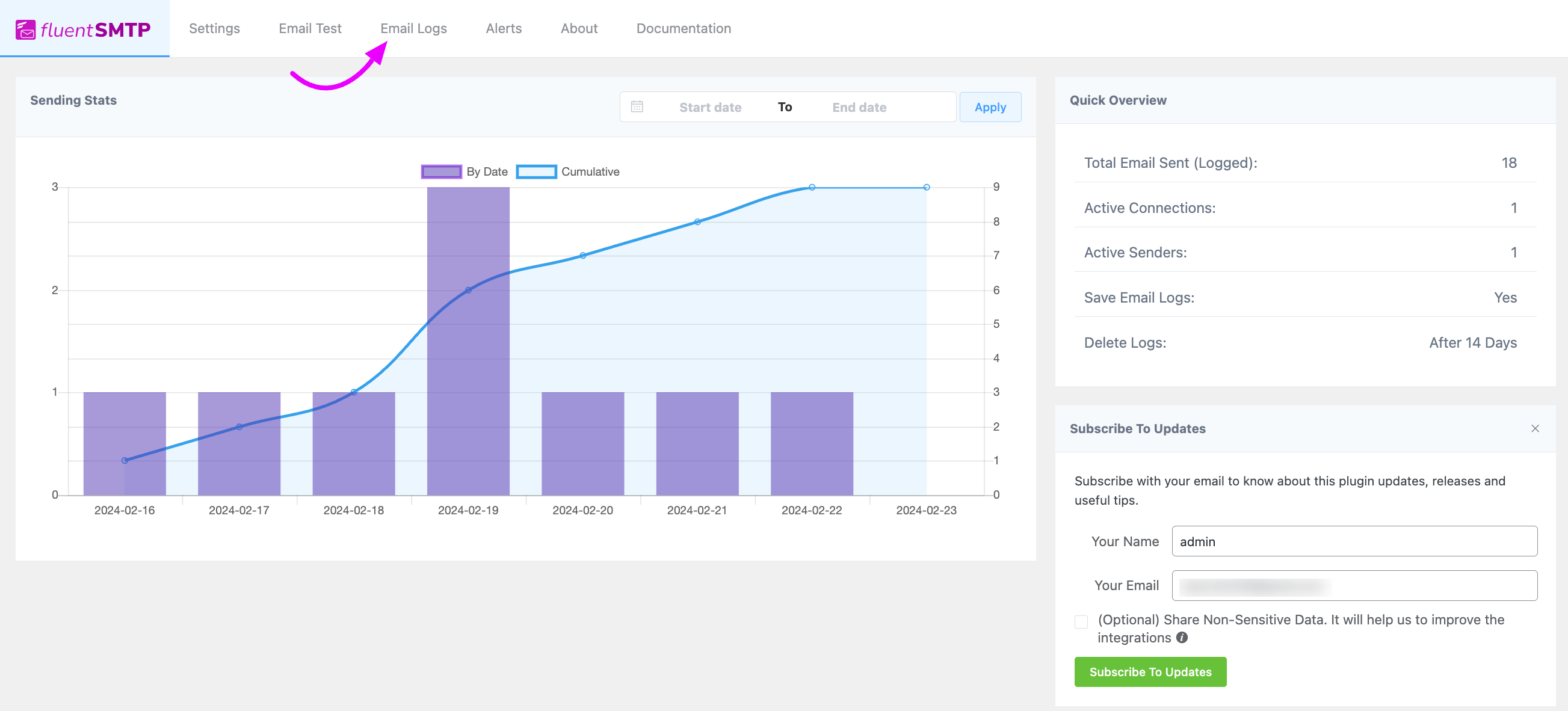
Task: Click the info icon beside integrations
Action: click(1182, 638)
